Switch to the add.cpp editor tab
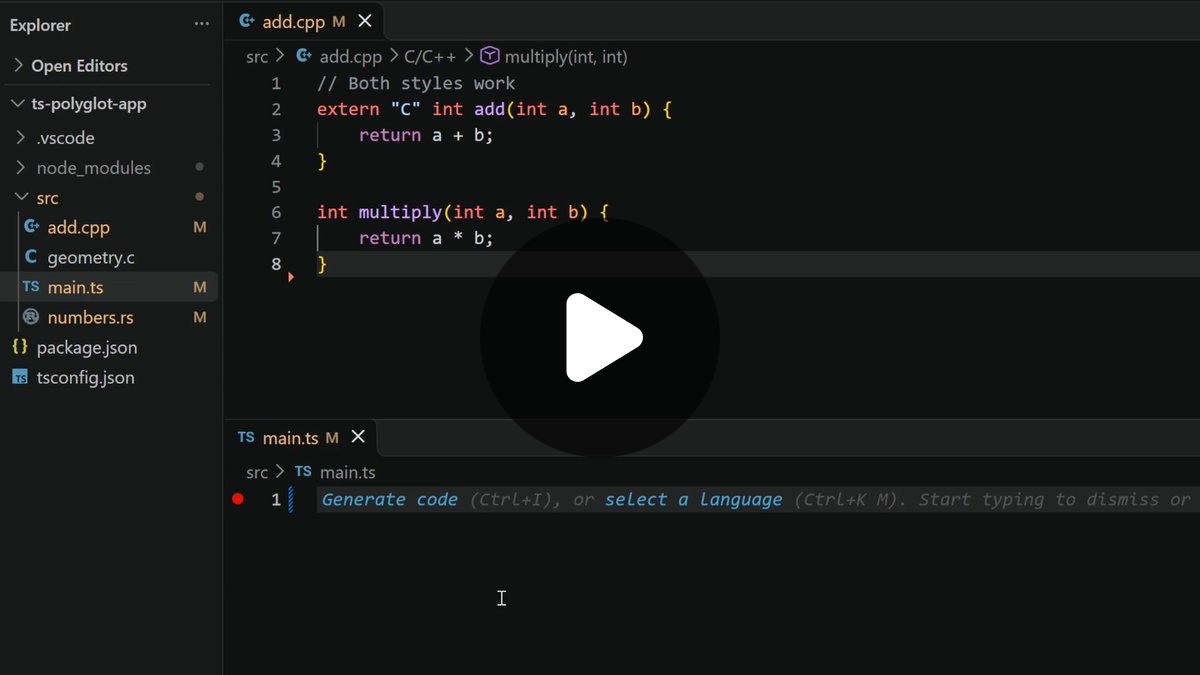Screen dimensions: 1200x675 point(303,21)
